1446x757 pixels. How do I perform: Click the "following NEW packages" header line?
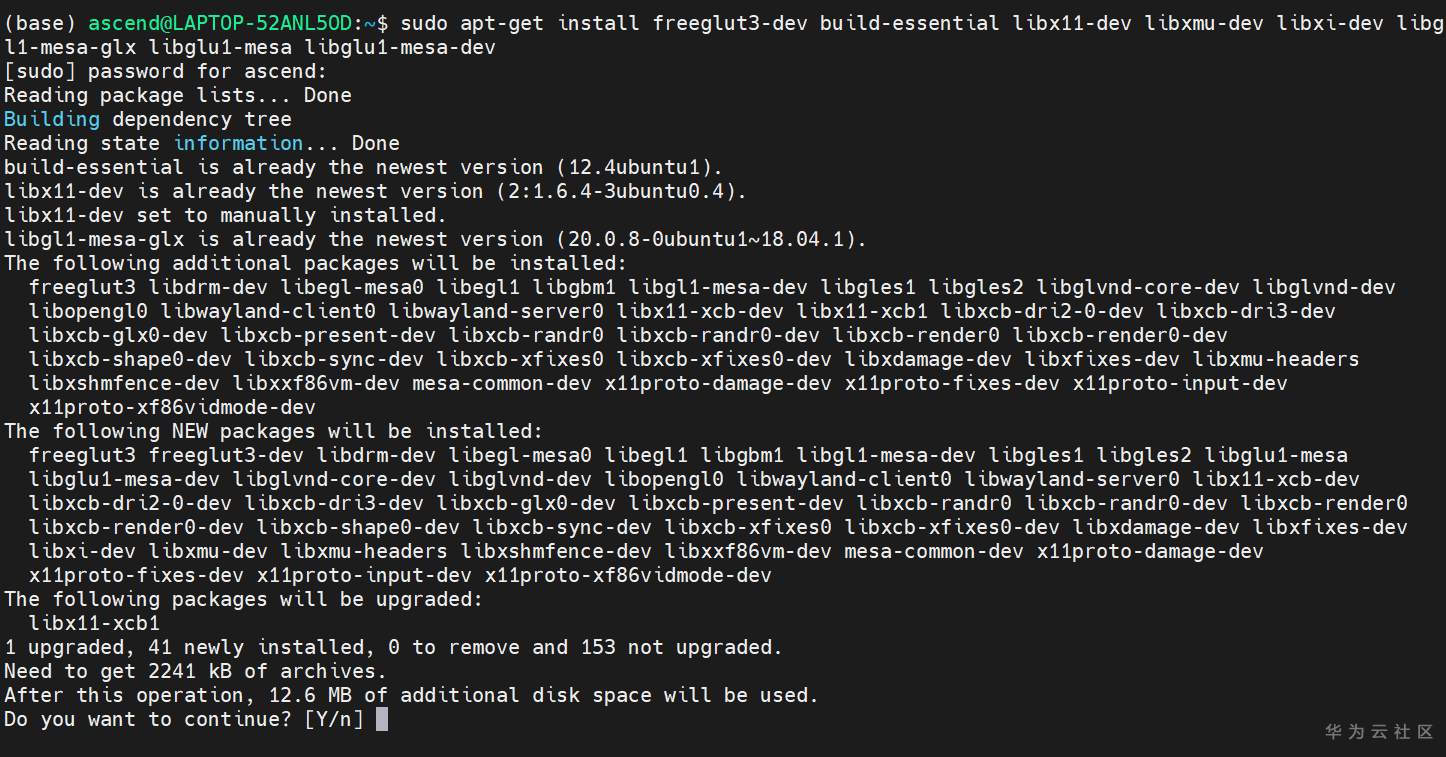pyautogui.click(x=273, y=431)
